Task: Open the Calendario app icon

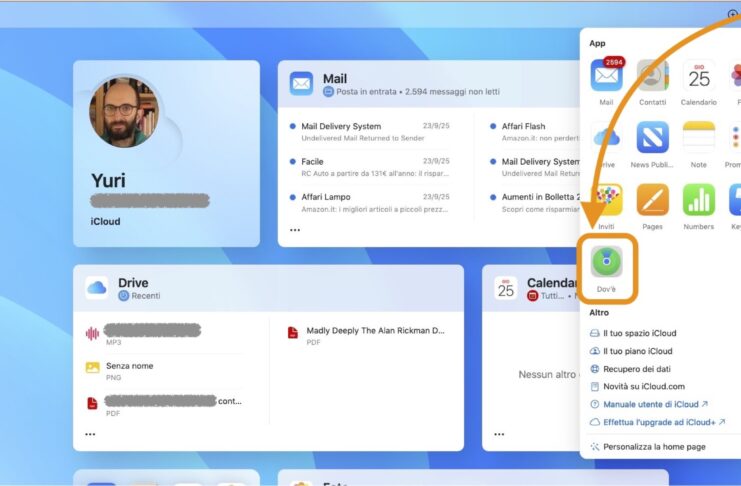Action: point(699,75)
